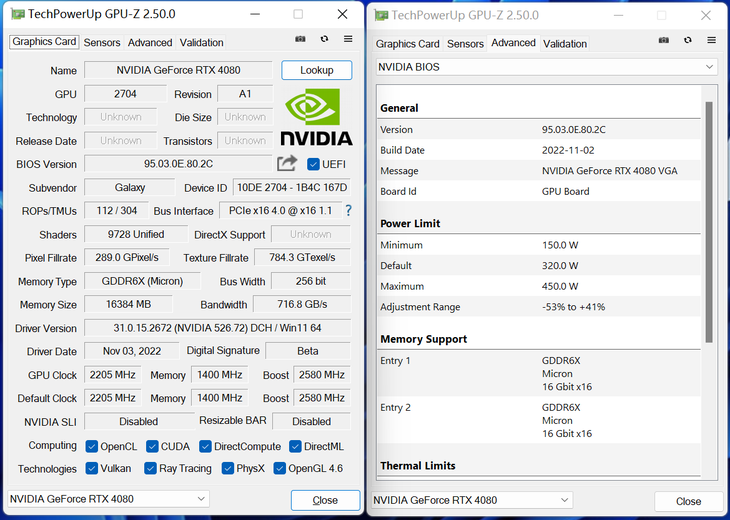
Task: Click the Bandwidth field 716.8 GB/s
Action: coord(302,304)
